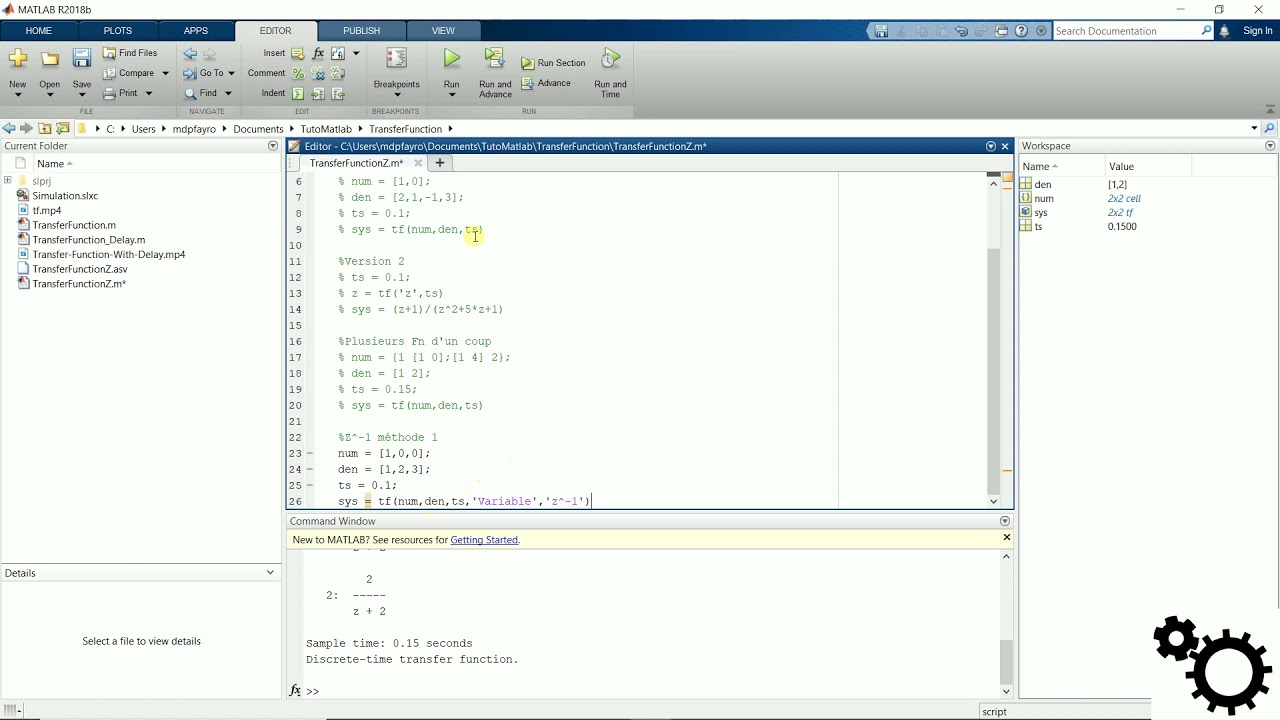Click the Run and Advance icon
The width and height of the screenshot is (1280, 720).
point(495,59)
